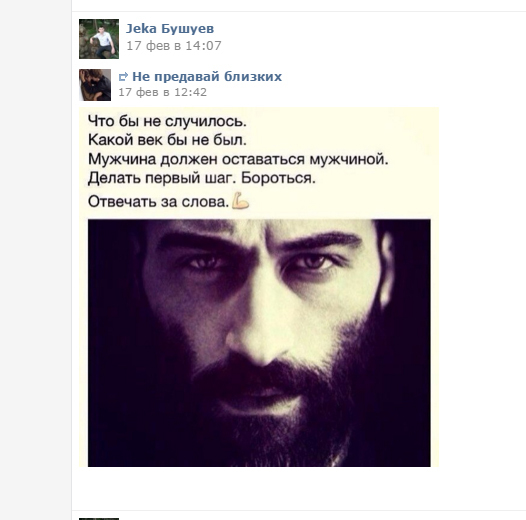Open Jeka Бушуев's profile avatar
Screen dimensions: 526x520
tap(99, 39)
